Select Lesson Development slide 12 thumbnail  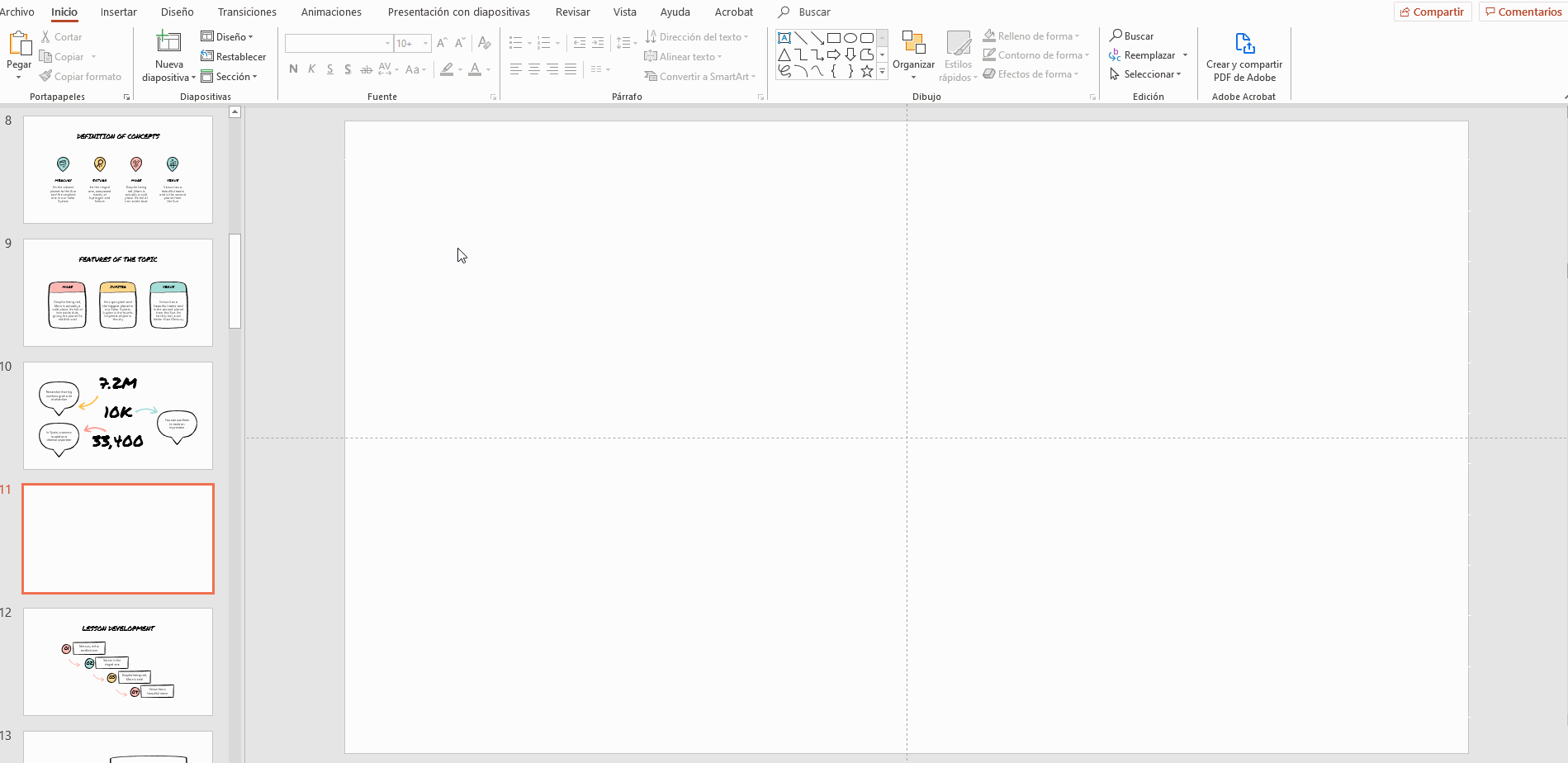pos(118,662)
